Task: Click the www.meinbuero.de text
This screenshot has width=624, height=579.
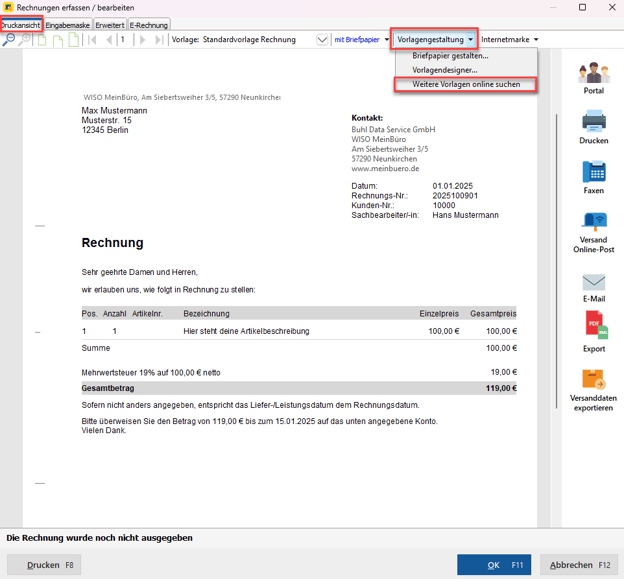Action: [385, 169]
